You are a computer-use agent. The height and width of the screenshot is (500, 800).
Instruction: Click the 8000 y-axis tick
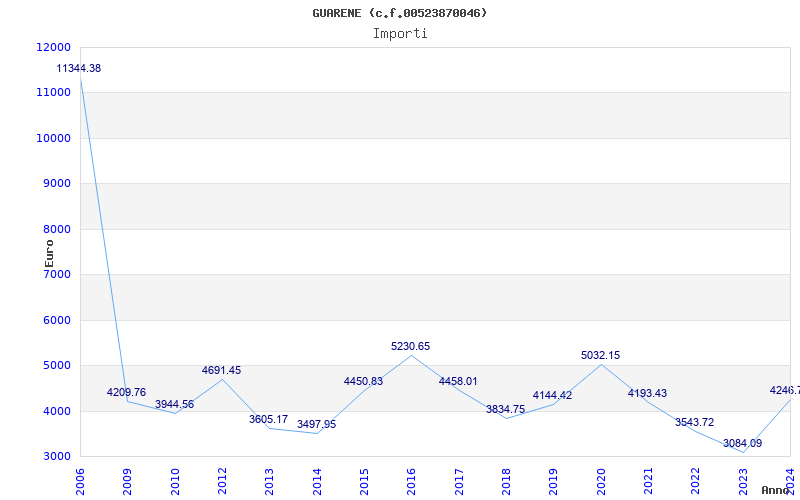point(57,230)
